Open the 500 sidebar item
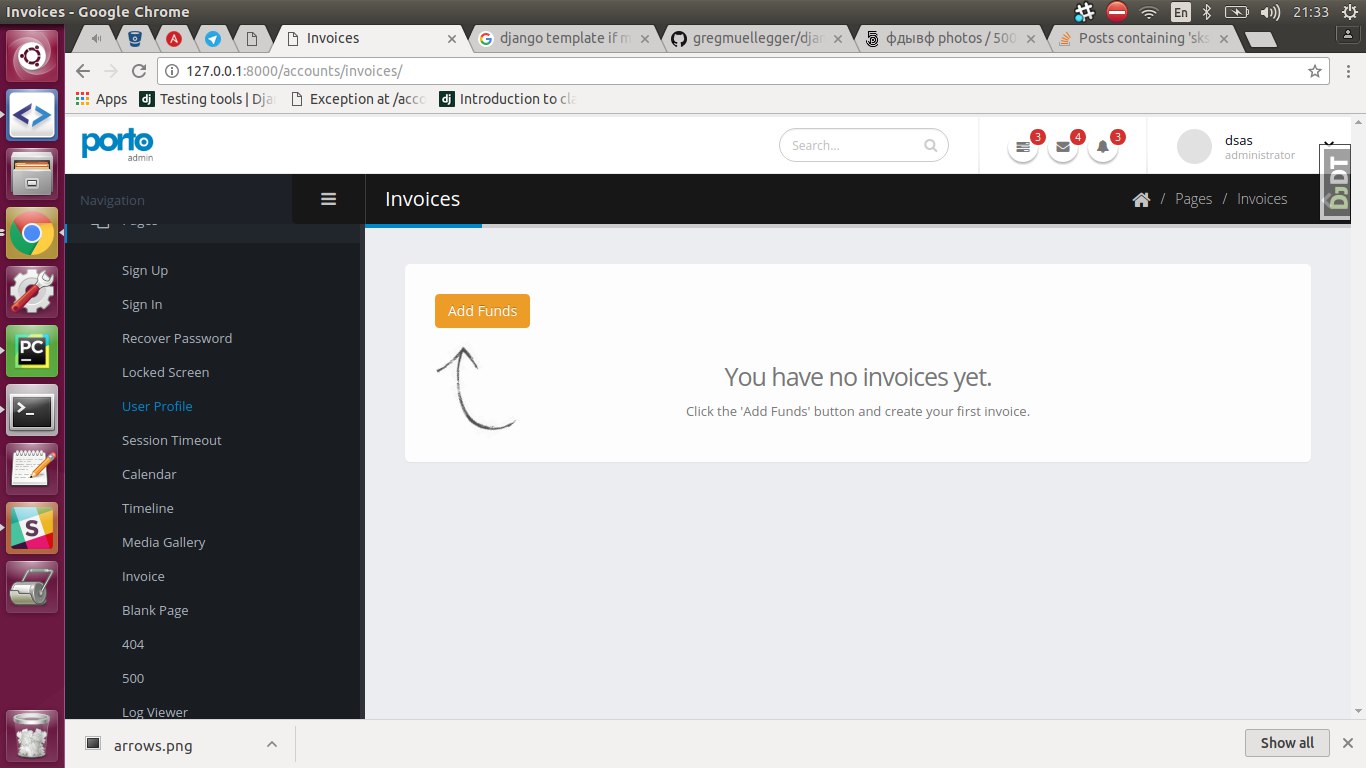 [x=133, y=678]
